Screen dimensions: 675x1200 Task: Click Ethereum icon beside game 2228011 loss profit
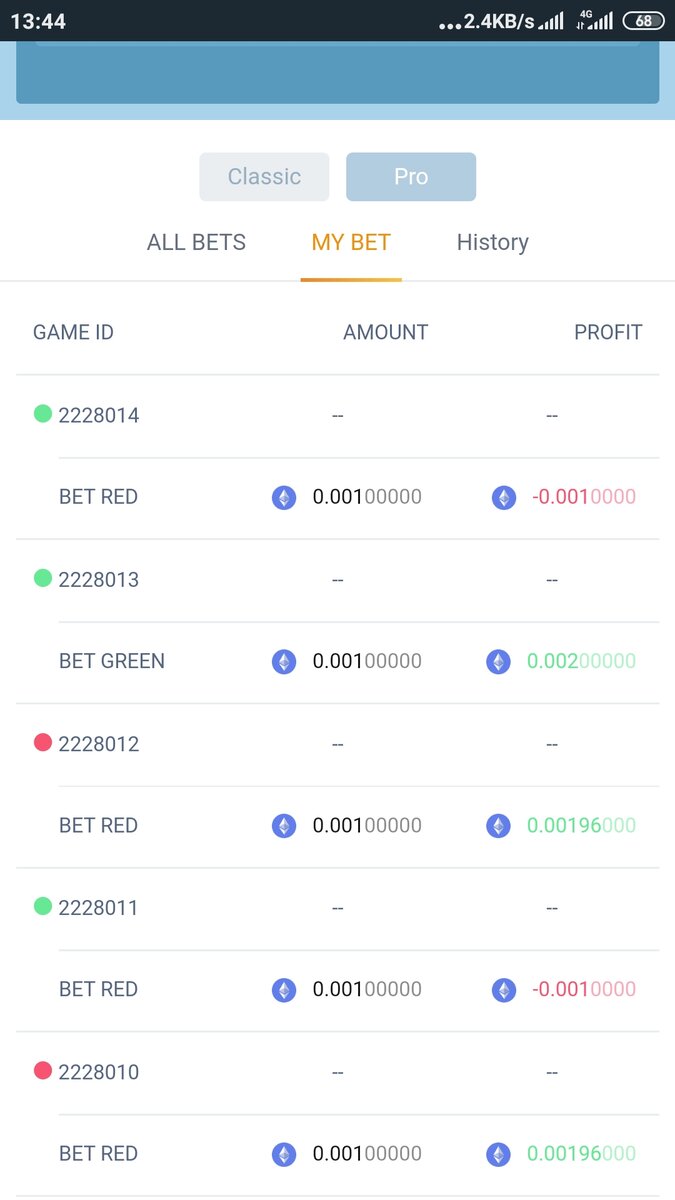(x=504, y=990)
